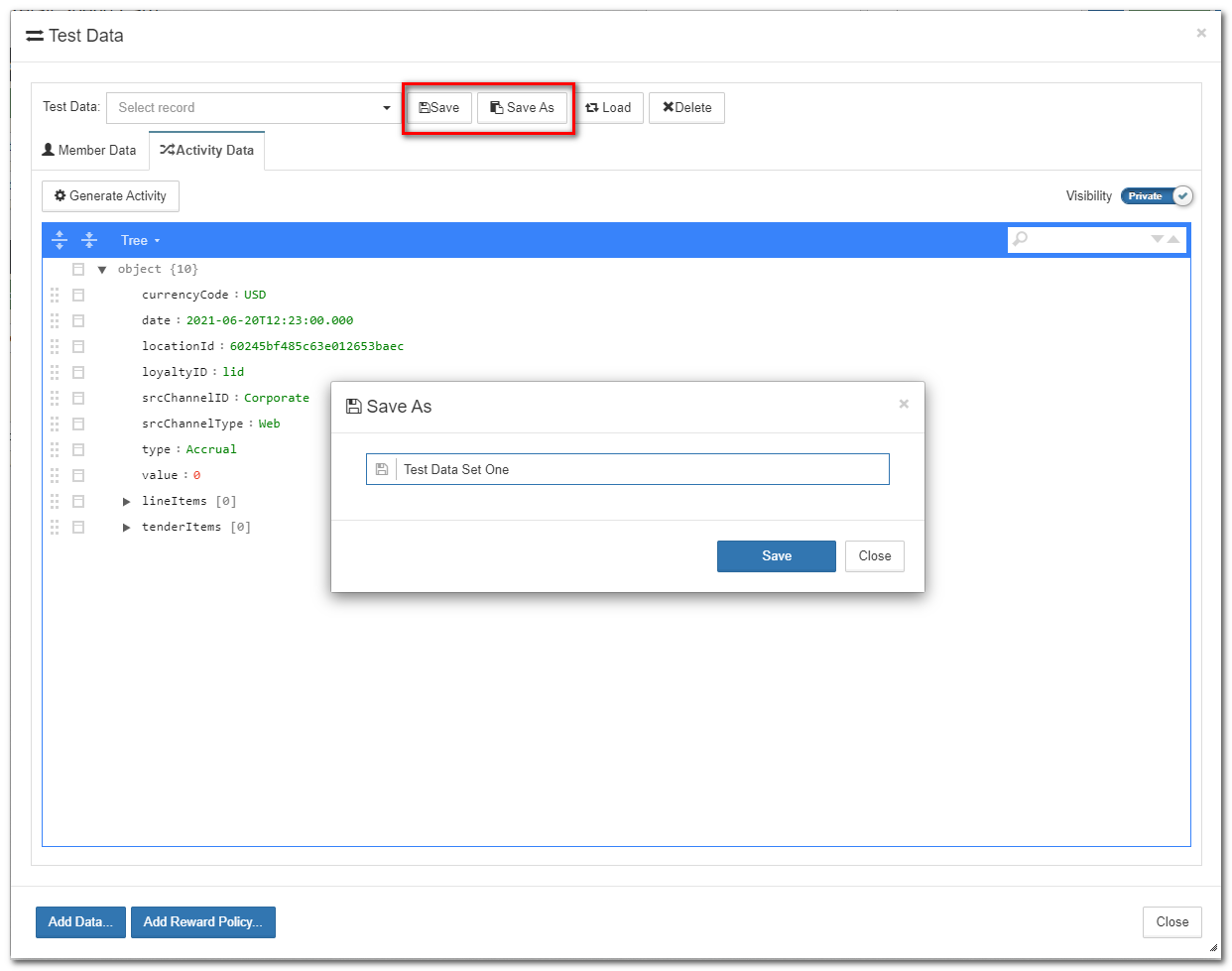The height and width of the screenshot is (971, 1232).
Task: Click the action box next to type field
Action: tap(78, 449)
